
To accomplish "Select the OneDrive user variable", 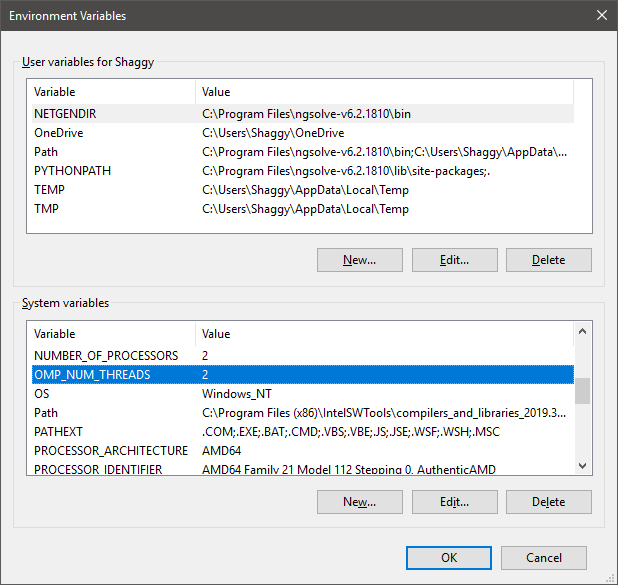I will (303, 133).
